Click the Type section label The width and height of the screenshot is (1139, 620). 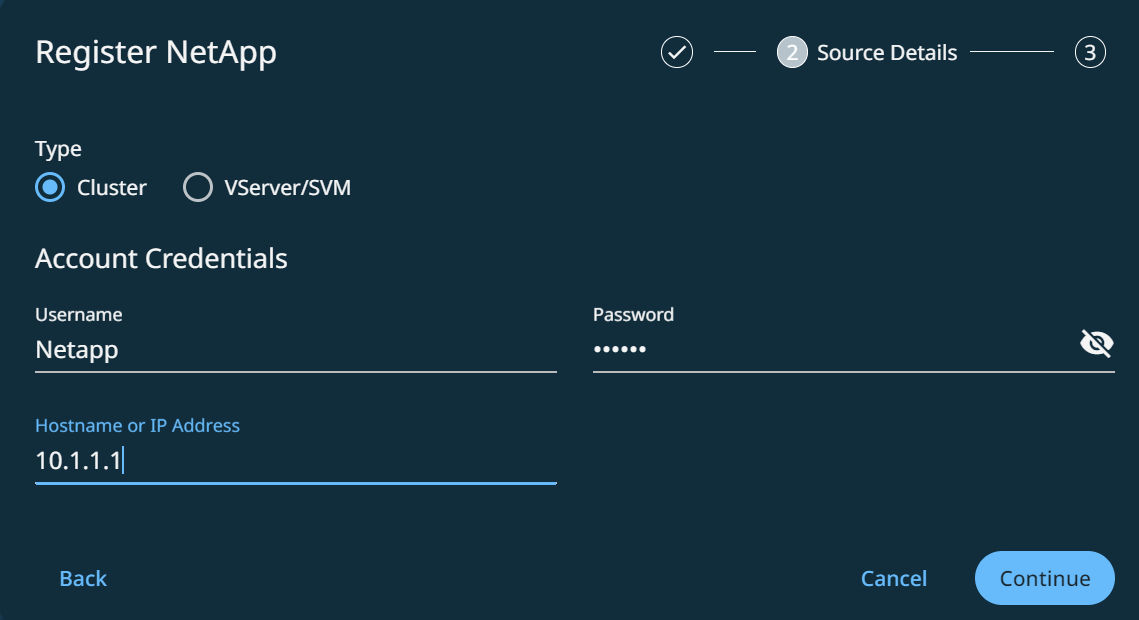point(58,149)
